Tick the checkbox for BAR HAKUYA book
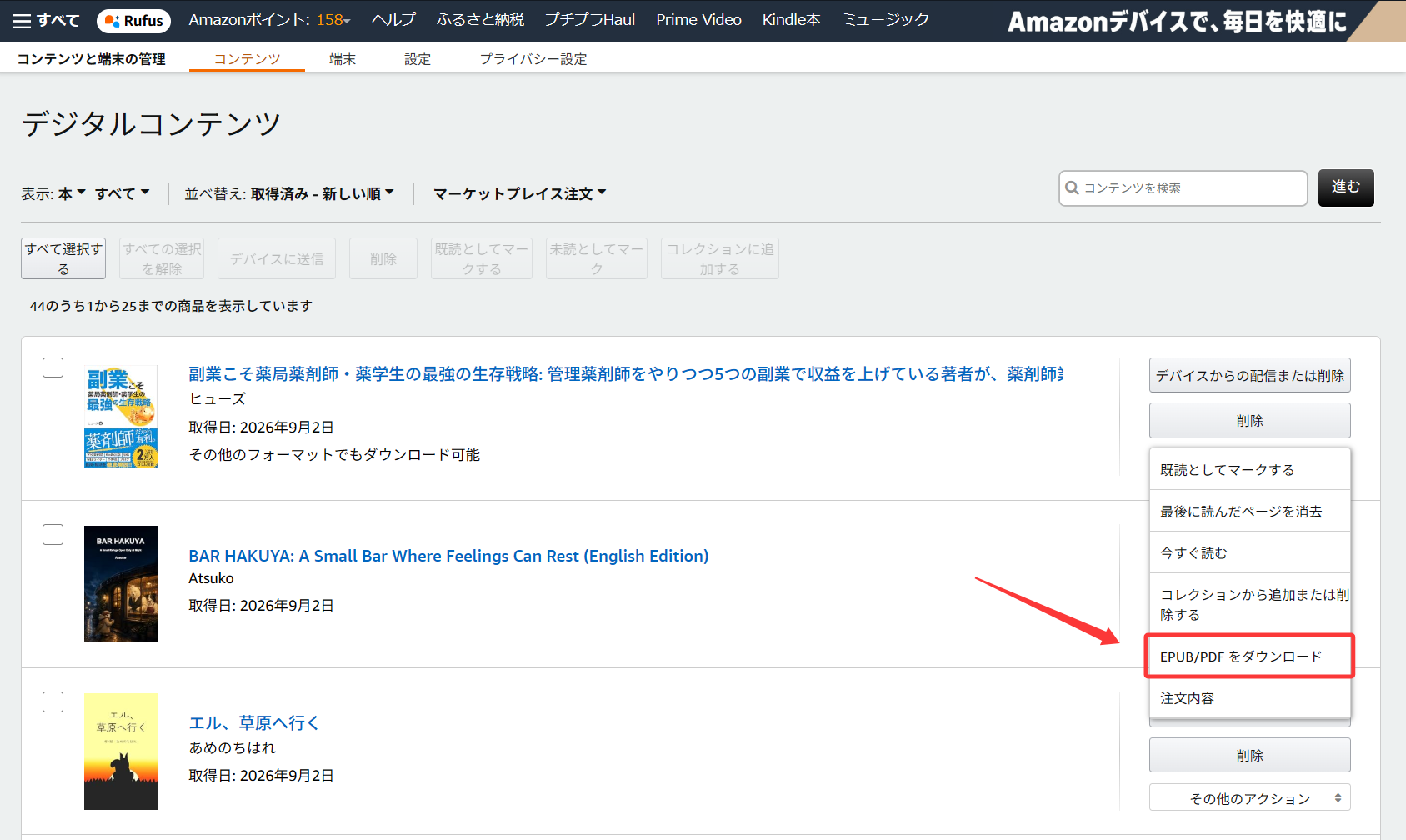The height and width of the screenshot is (840, 1406). coord(53,535)
